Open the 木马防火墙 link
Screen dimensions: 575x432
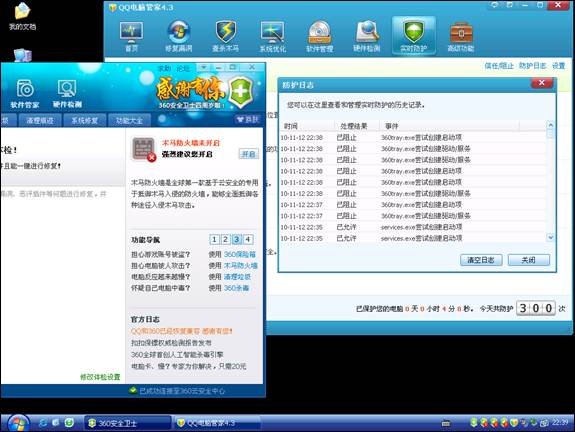241,266
